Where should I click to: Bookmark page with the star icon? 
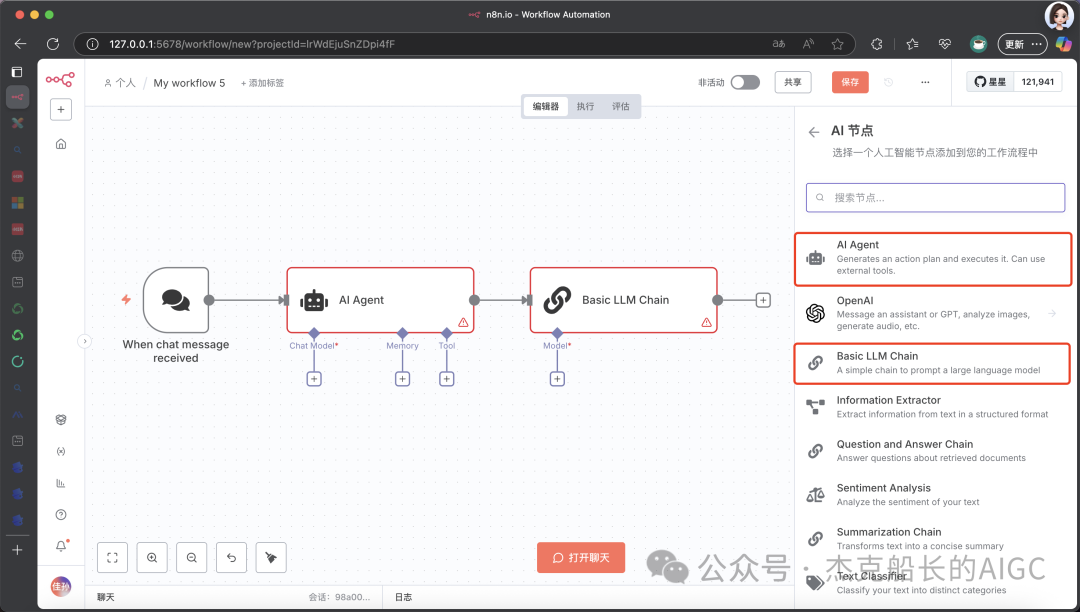pos(838,44)
